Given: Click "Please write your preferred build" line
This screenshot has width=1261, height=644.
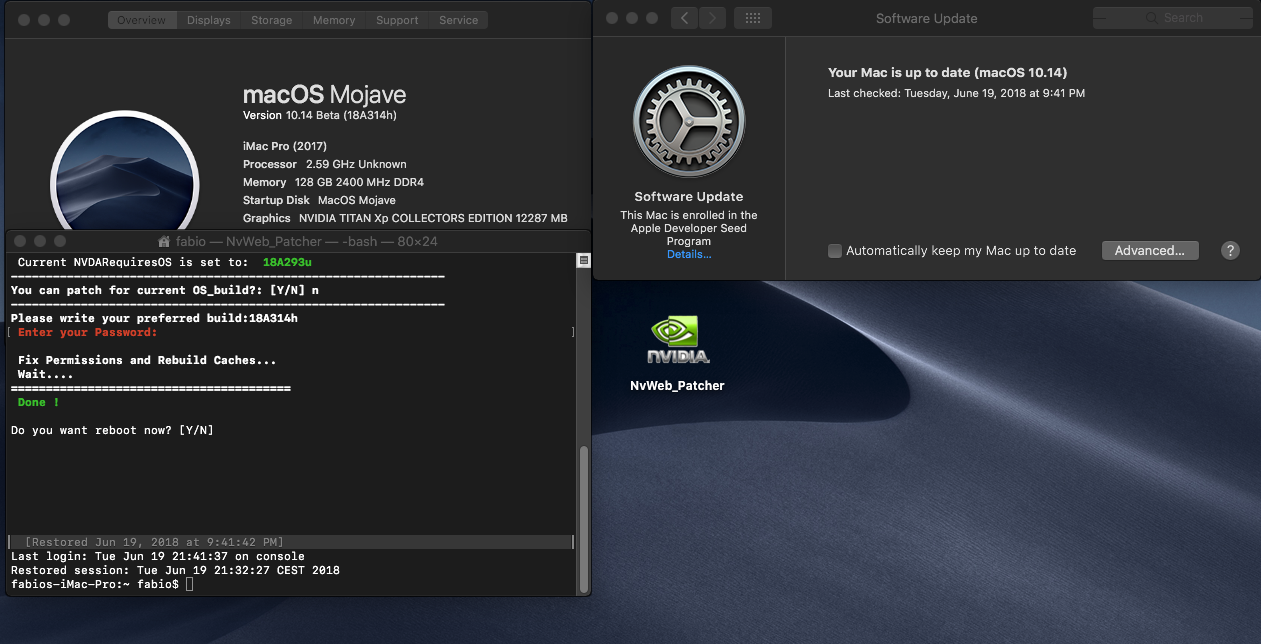Looking at the screenshot, I should tap(154, 318).
